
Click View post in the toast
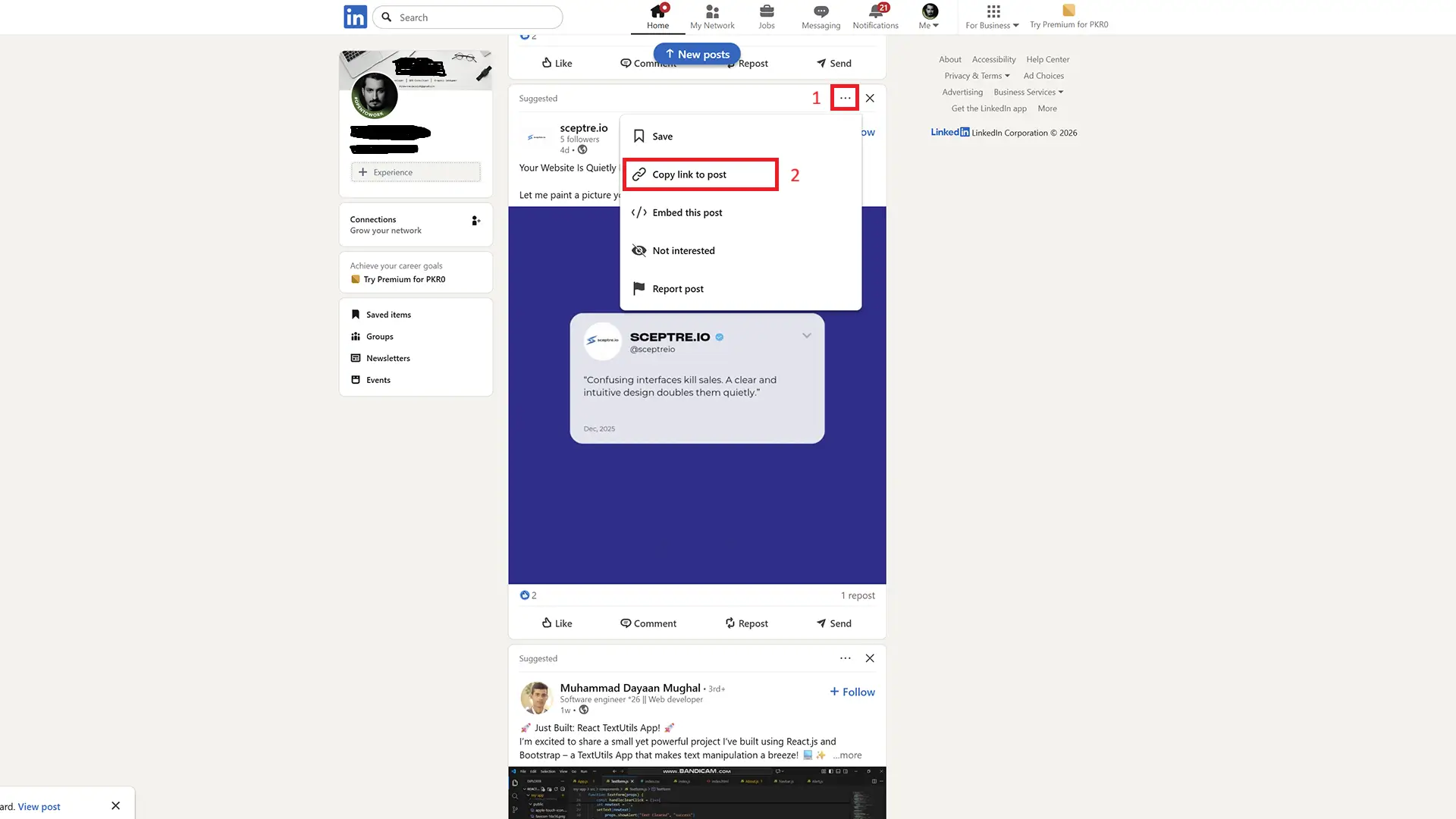tap(39, 807)
